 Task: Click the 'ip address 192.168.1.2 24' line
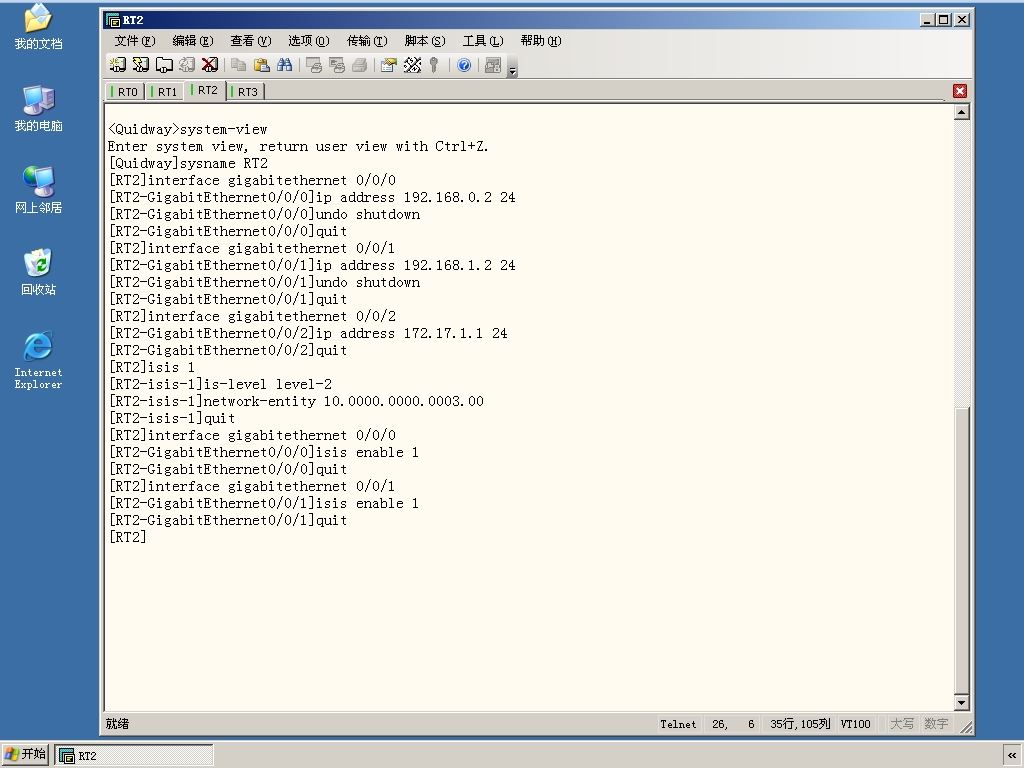tap(312, 265)
